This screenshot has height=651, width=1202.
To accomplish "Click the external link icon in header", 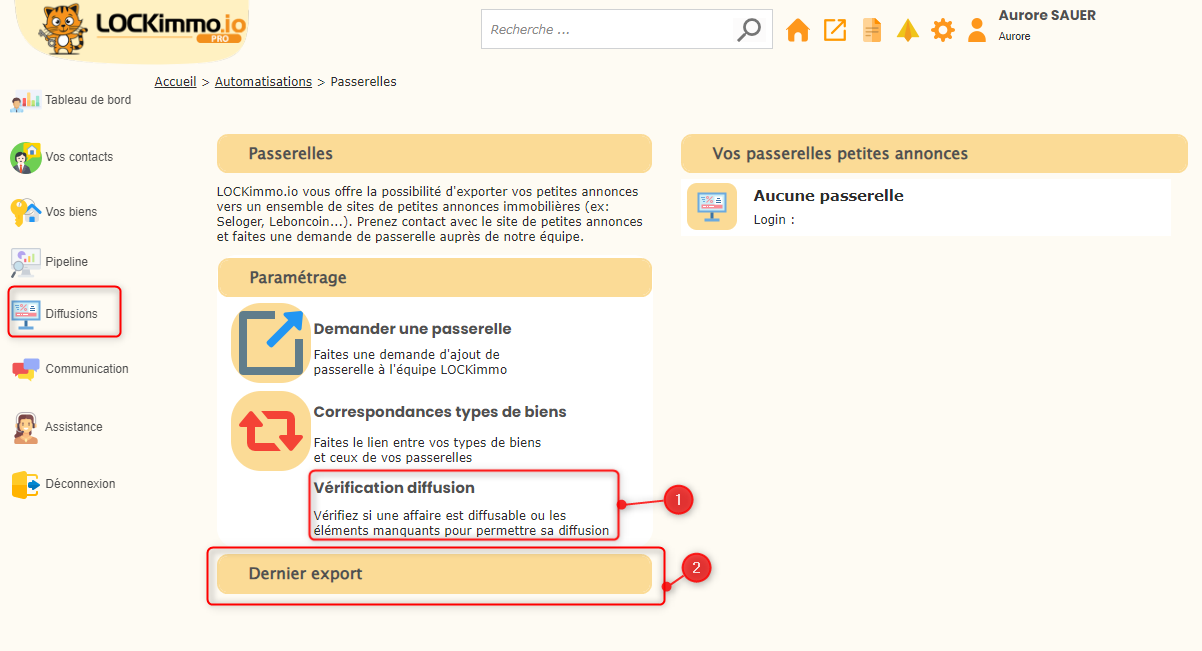I will [x=835, y=30].
